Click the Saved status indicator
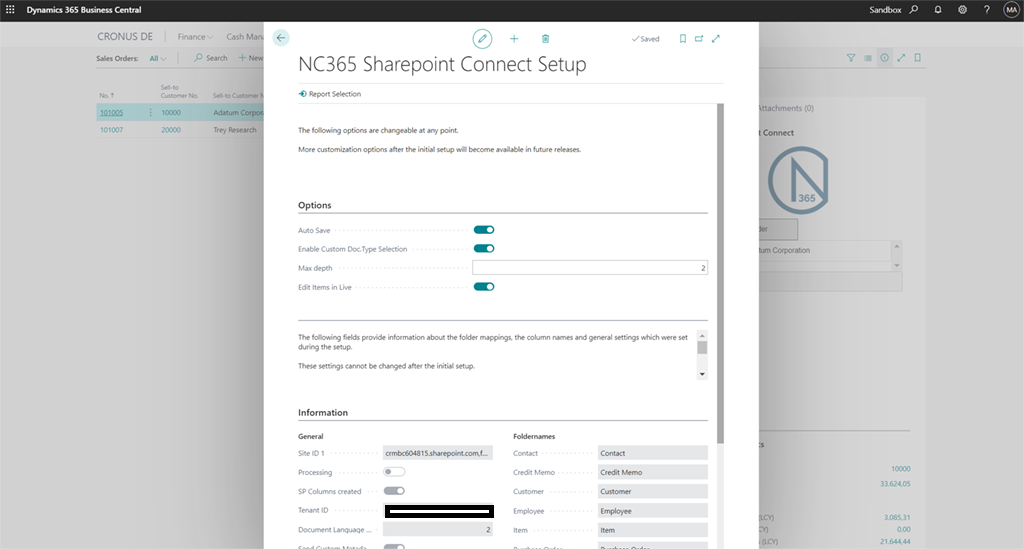This screenshot has width=1024, height=549. (645, 39)
